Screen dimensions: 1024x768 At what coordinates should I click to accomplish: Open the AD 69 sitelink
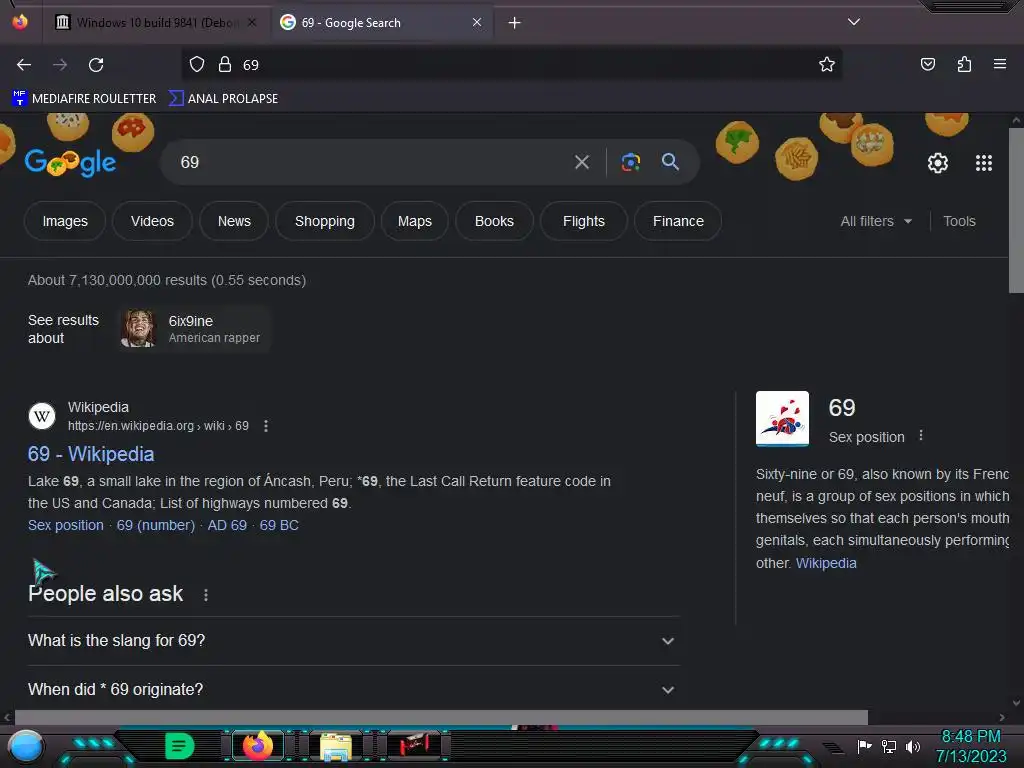click(227, 525)
